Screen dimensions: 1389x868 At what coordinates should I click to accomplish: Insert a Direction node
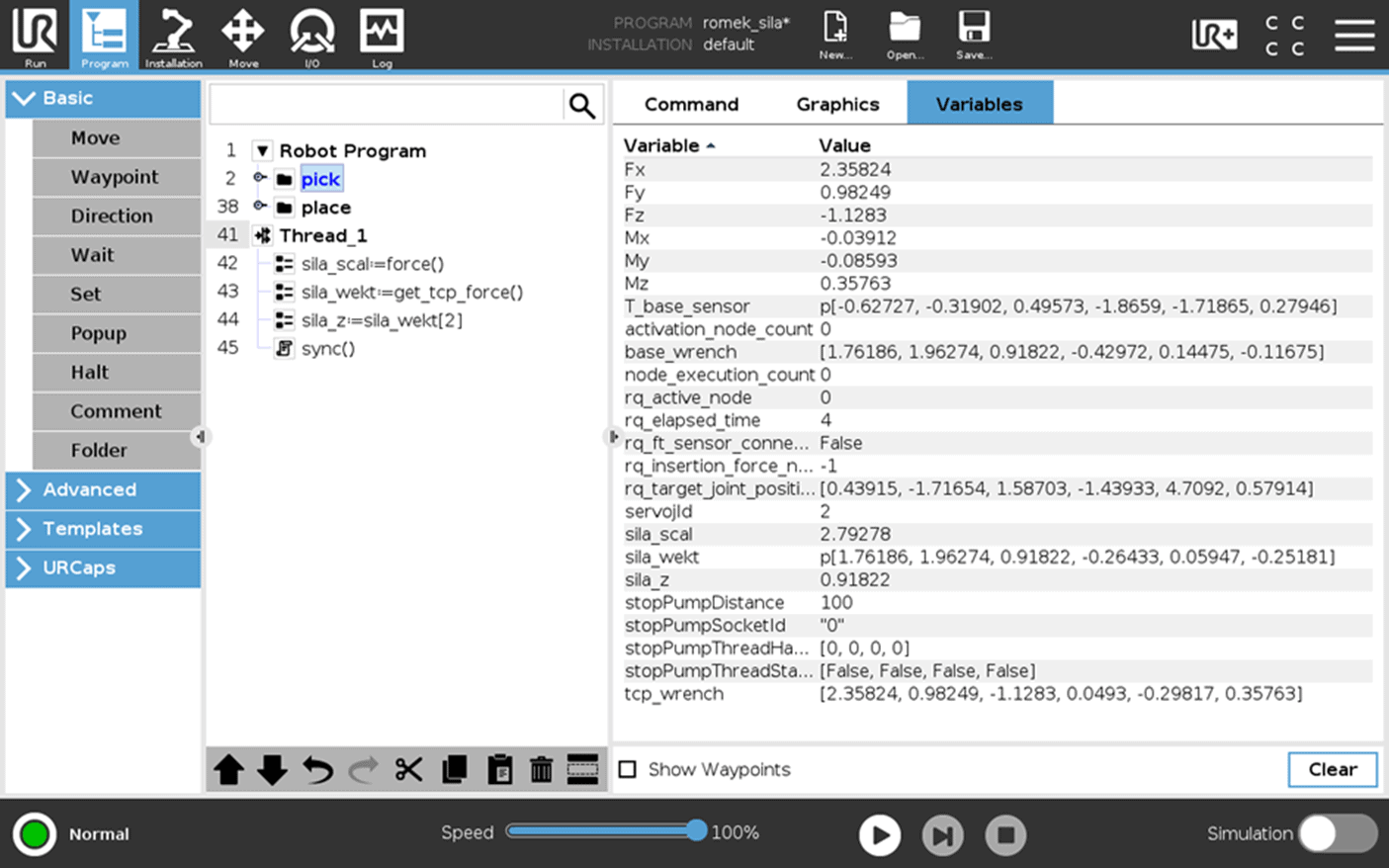click(x=116, y=216)
